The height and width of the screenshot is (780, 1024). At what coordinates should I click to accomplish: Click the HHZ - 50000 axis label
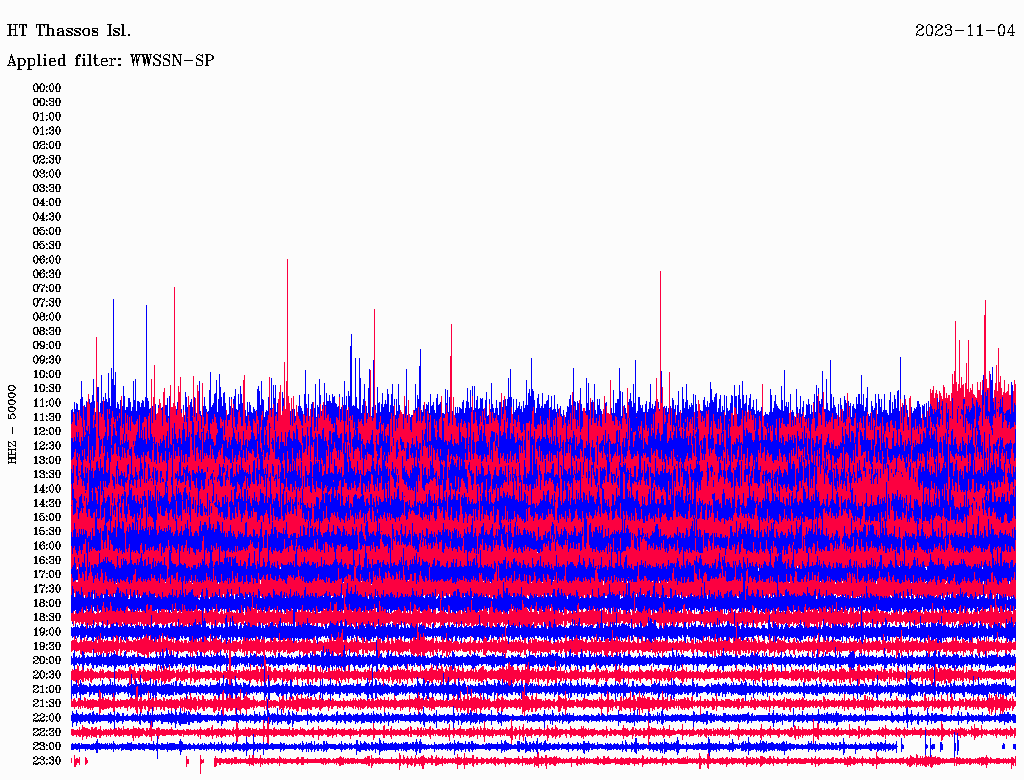12,423
